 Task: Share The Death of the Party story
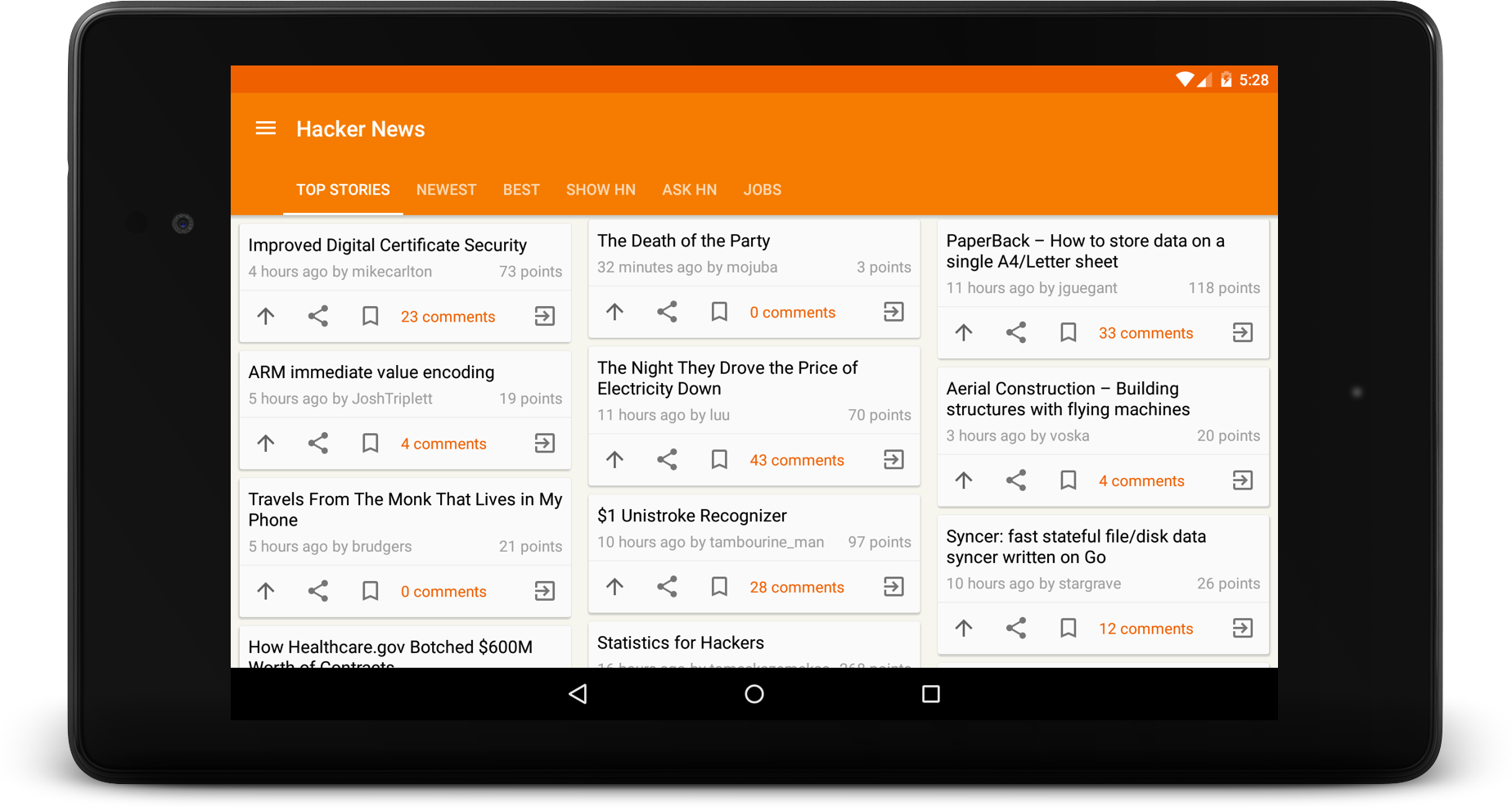[668, 312]
